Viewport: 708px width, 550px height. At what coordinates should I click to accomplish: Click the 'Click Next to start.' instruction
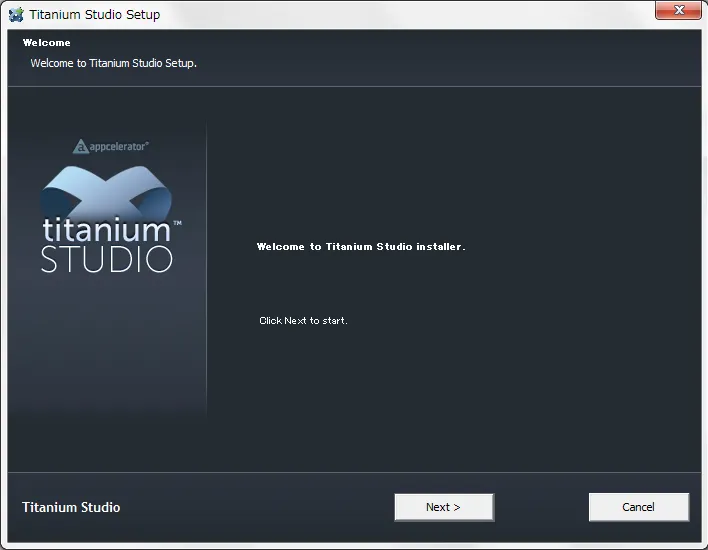[303, 321]
